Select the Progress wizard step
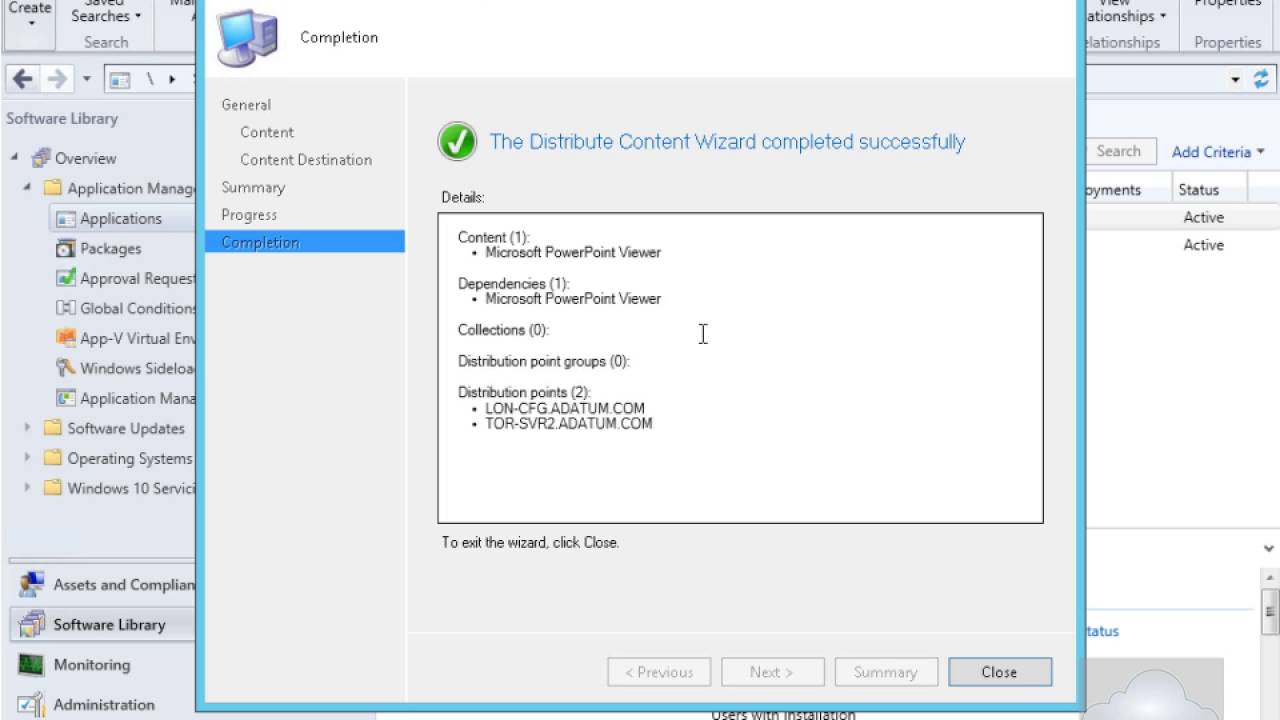Image resolution: width=1280 pixels, height=720 pixels. (x=249, y=215)
